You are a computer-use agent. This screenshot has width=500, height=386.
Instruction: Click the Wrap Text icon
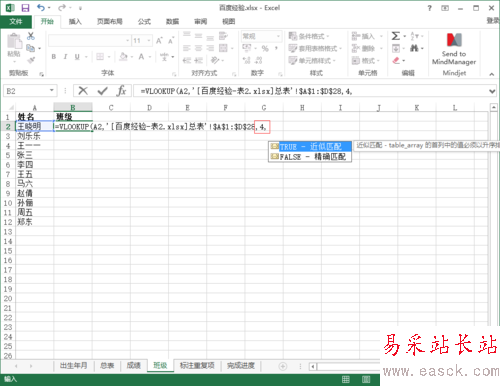tap(223, 36)
